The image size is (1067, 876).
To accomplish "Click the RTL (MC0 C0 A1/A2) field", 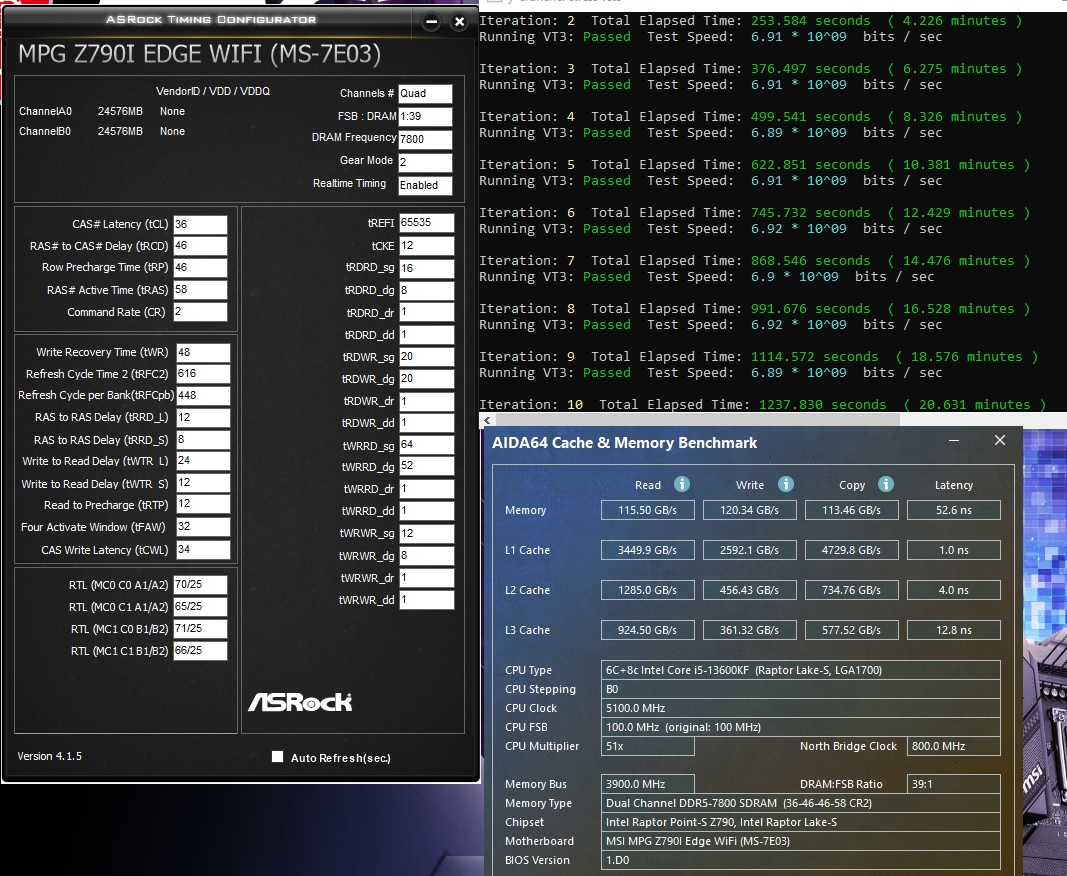I will click(200, 585).
